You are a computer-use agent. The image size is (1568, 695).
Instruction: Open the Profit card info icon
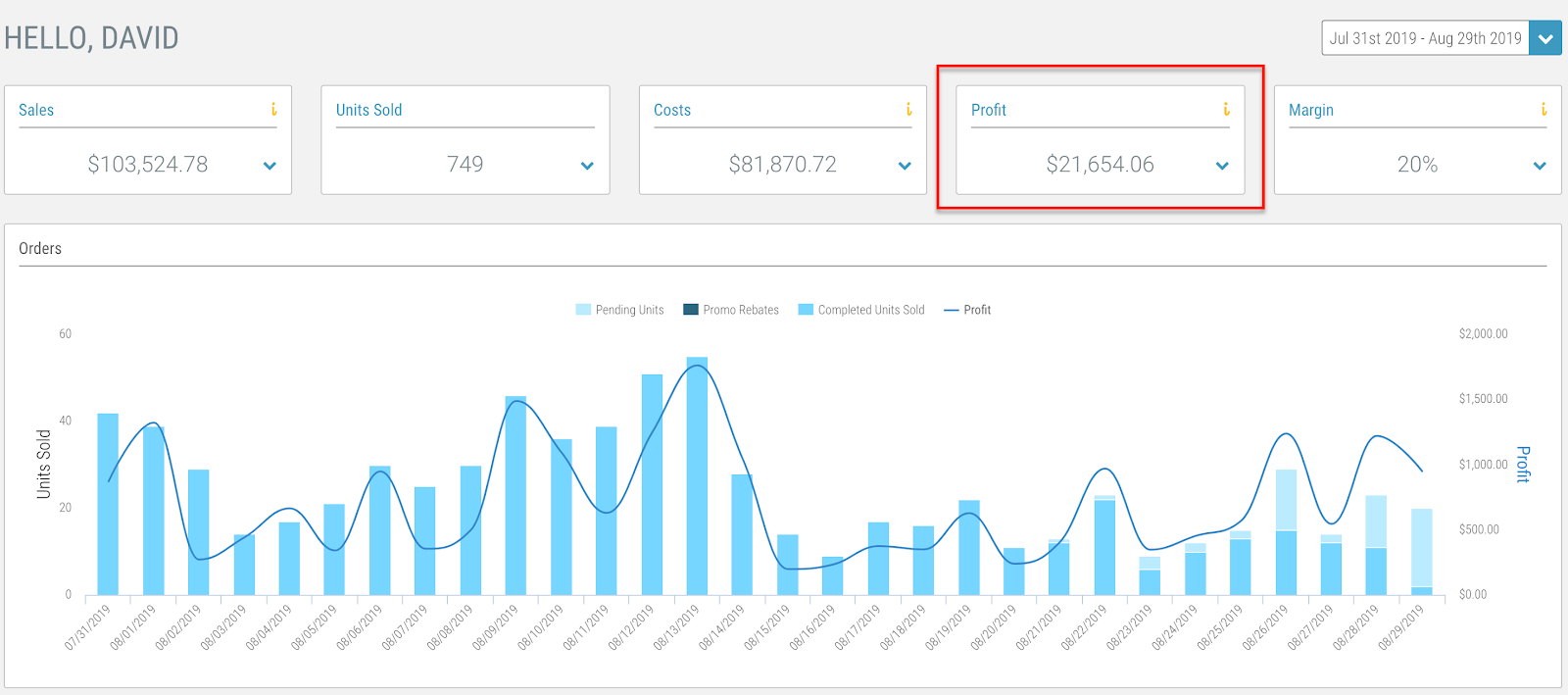click(1226, 110)
